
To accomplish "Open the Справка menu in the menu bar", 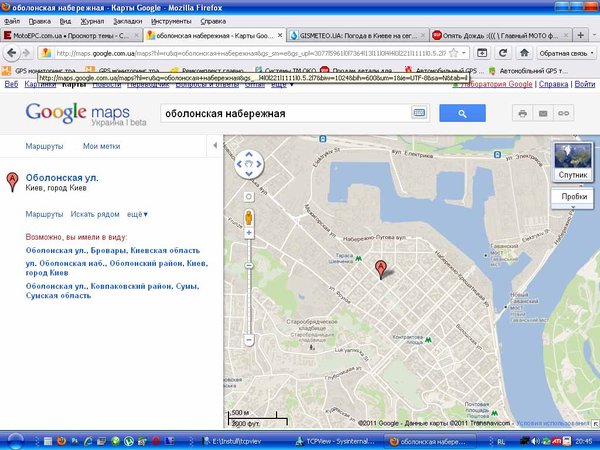I will 213,21.
